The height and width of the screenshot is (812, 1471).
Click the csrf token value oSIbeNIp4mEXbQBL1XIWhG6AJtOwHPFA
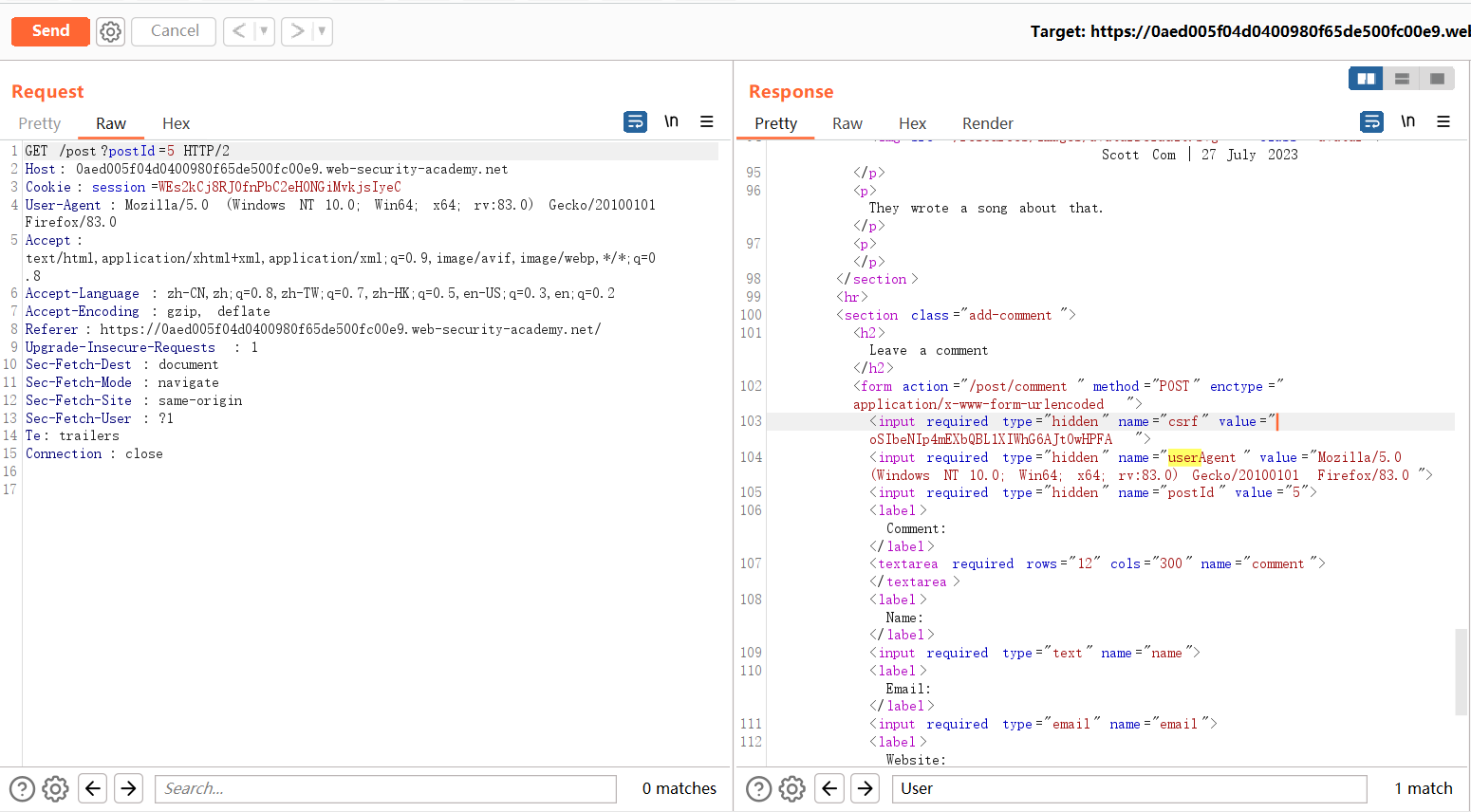click(x=991, y=439)
